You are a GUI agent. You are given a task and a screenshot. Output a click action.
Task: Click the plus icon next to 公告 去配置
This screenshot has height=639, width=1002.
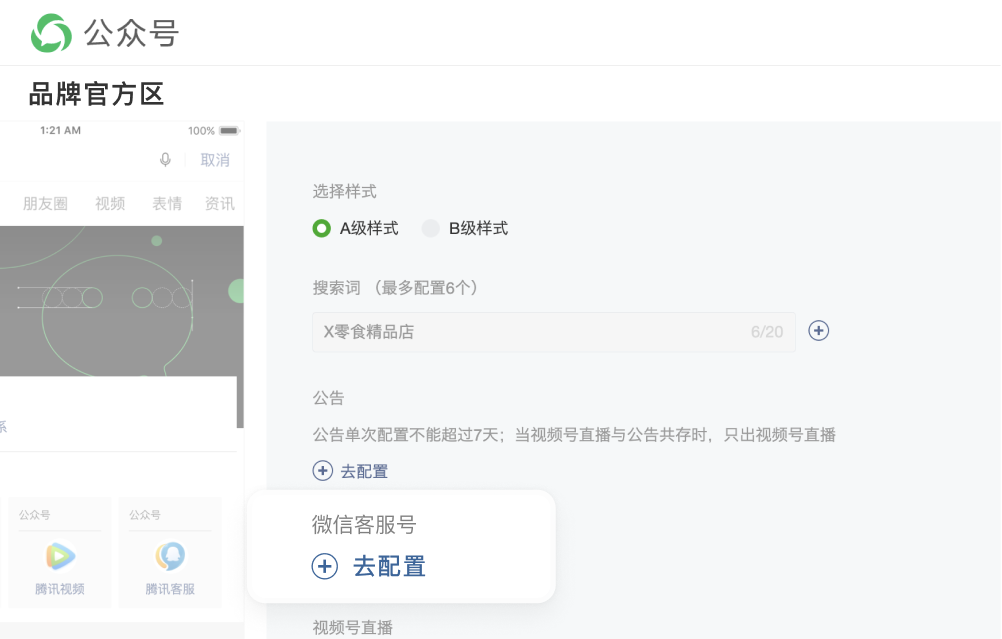322,471
